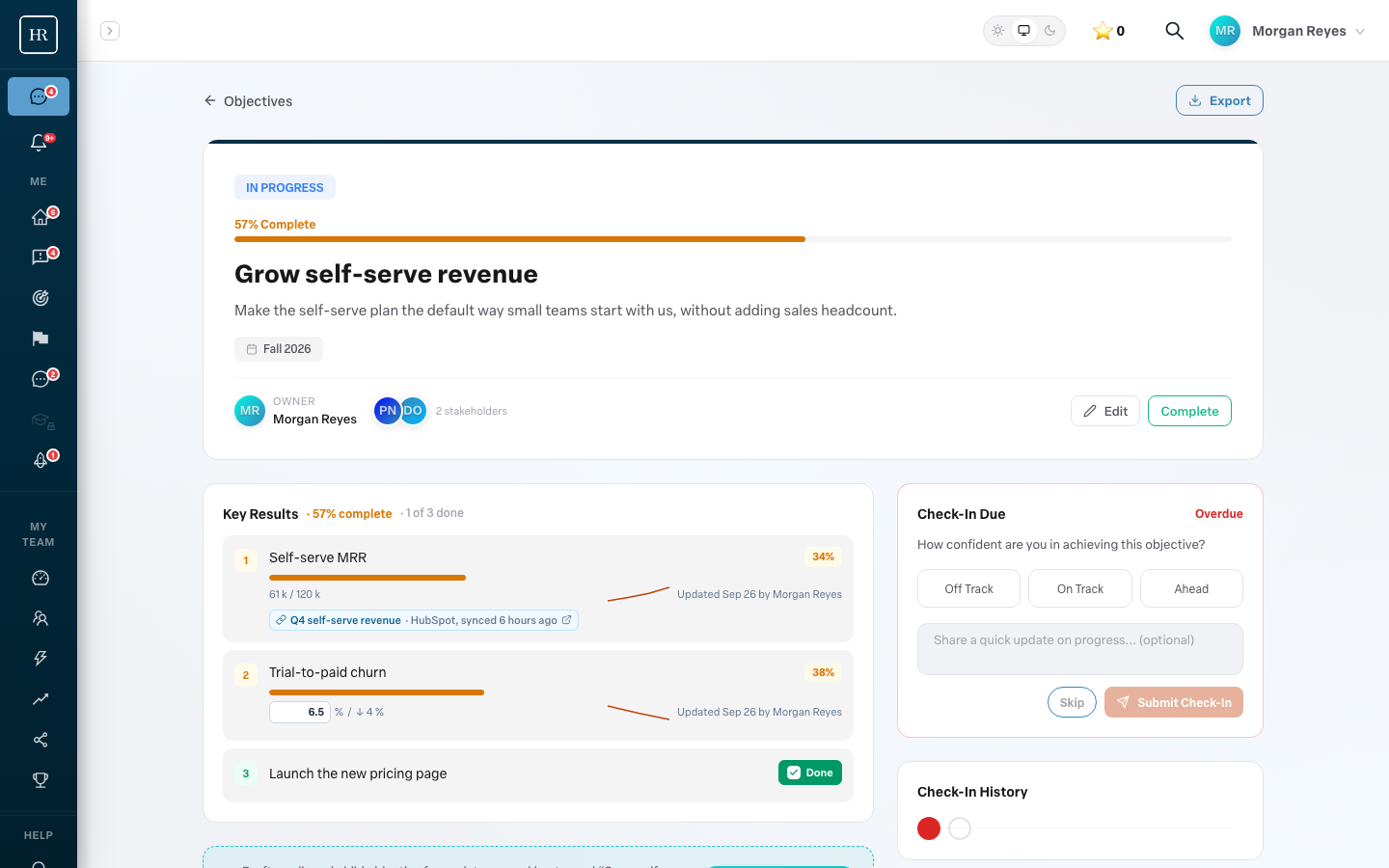
Task: Select On Track confidence option
Action: [1080, 588]
